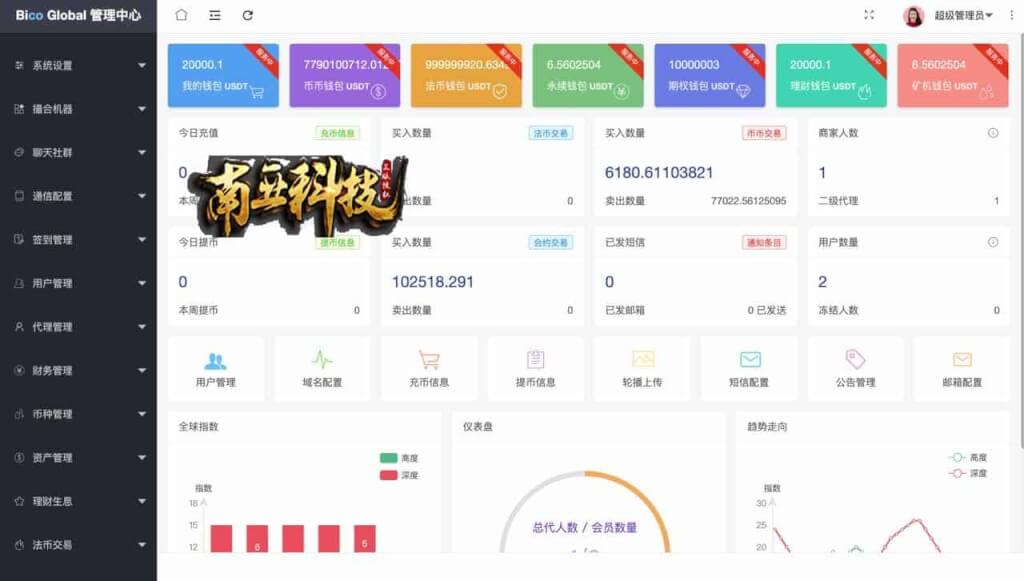Click info icon on 商家人数 card

993,133
